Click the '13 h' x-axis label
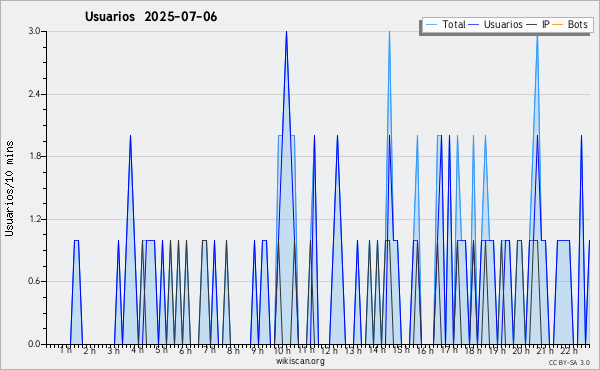The height and width of the screenshot is (370, 600). tap(353, 350)
